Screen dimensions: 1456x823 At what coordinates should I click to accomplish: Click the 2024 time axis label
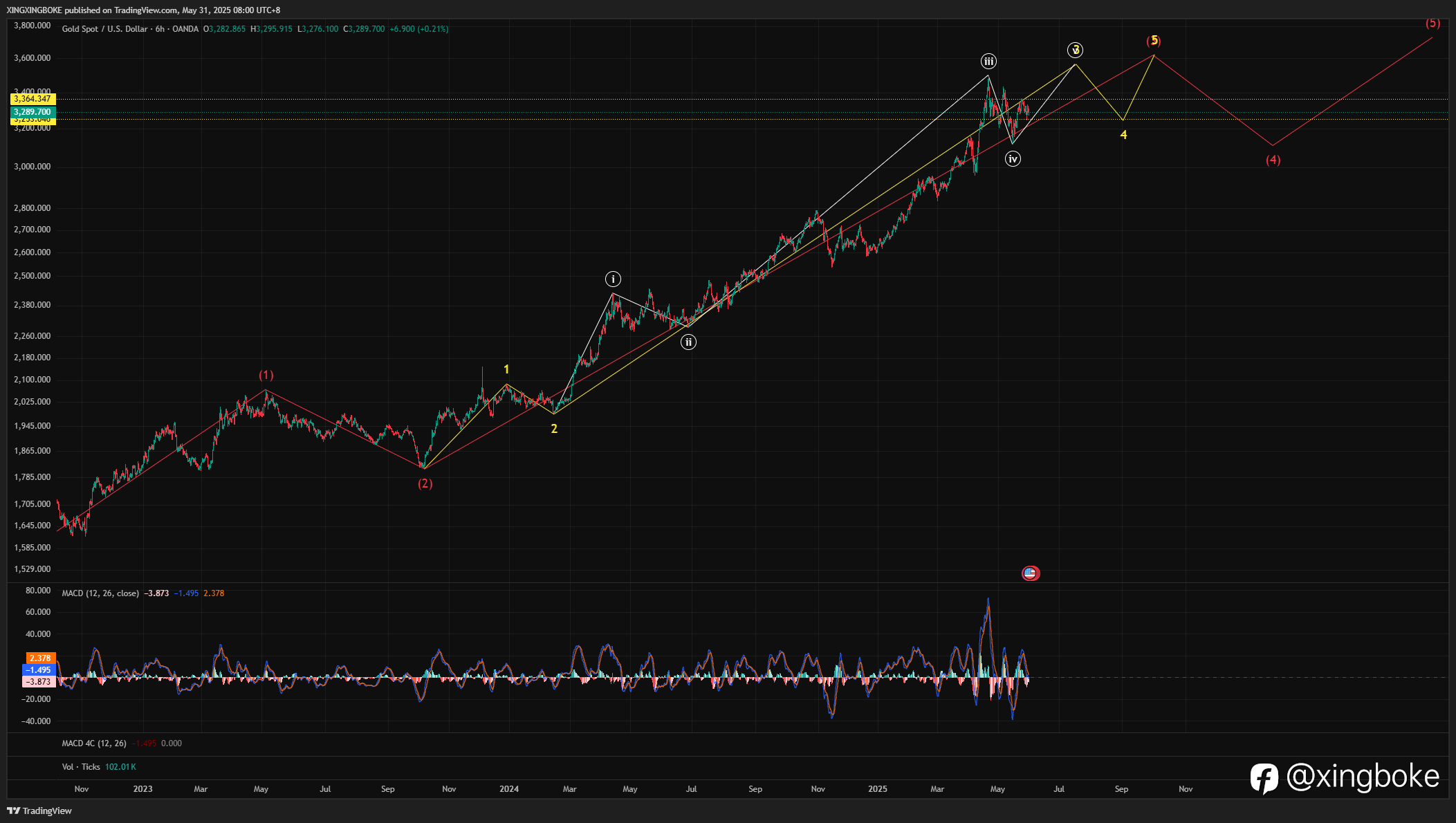tap(509, 789)
